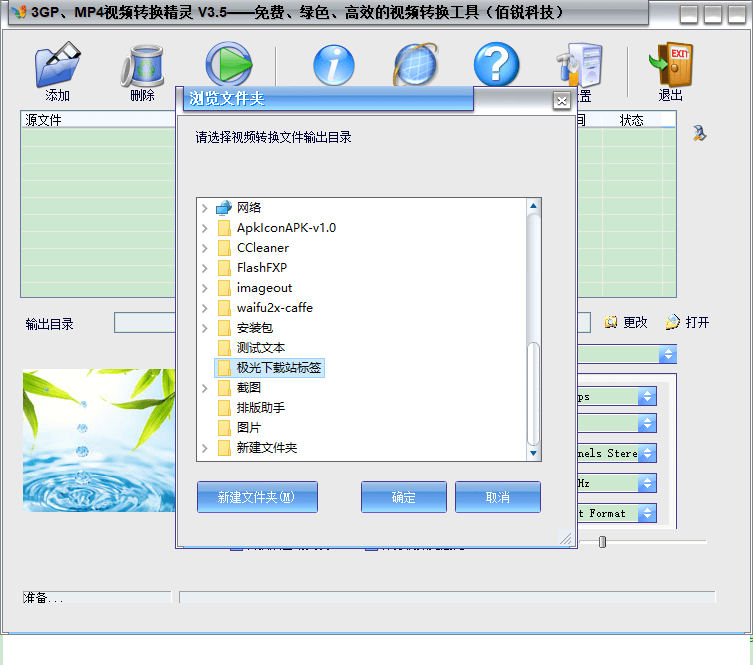Open the Format dropdown arrow
Image resolution: width=753 pixels, height=665 pixels.
click(x=647, y=513)
